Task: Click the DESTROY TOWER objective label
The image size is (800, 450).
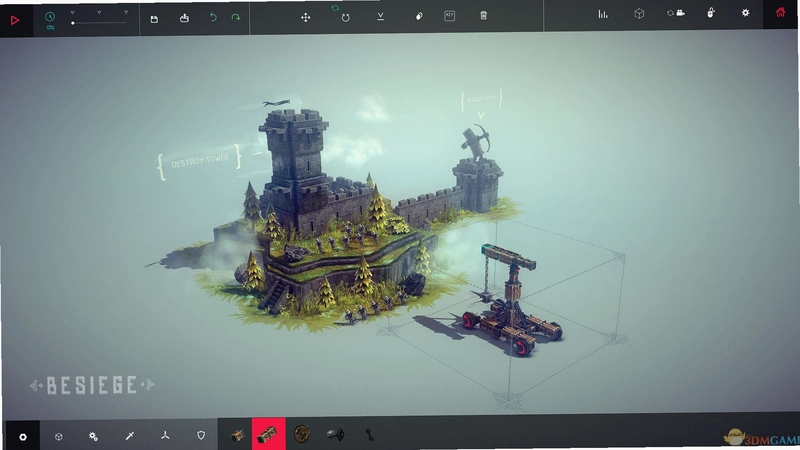Action: (200, 161)
